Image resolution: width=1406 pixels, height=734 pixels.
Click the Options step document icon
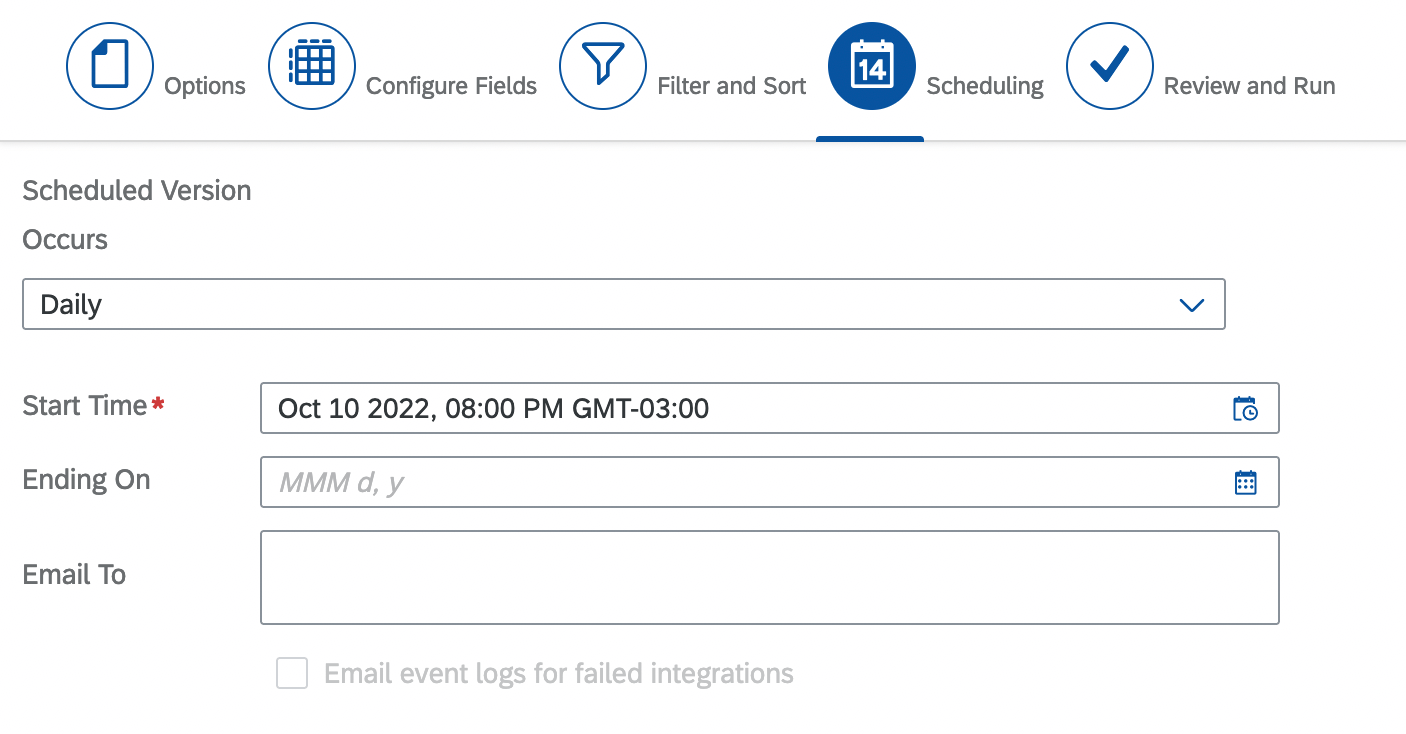(x=110, y=65)
